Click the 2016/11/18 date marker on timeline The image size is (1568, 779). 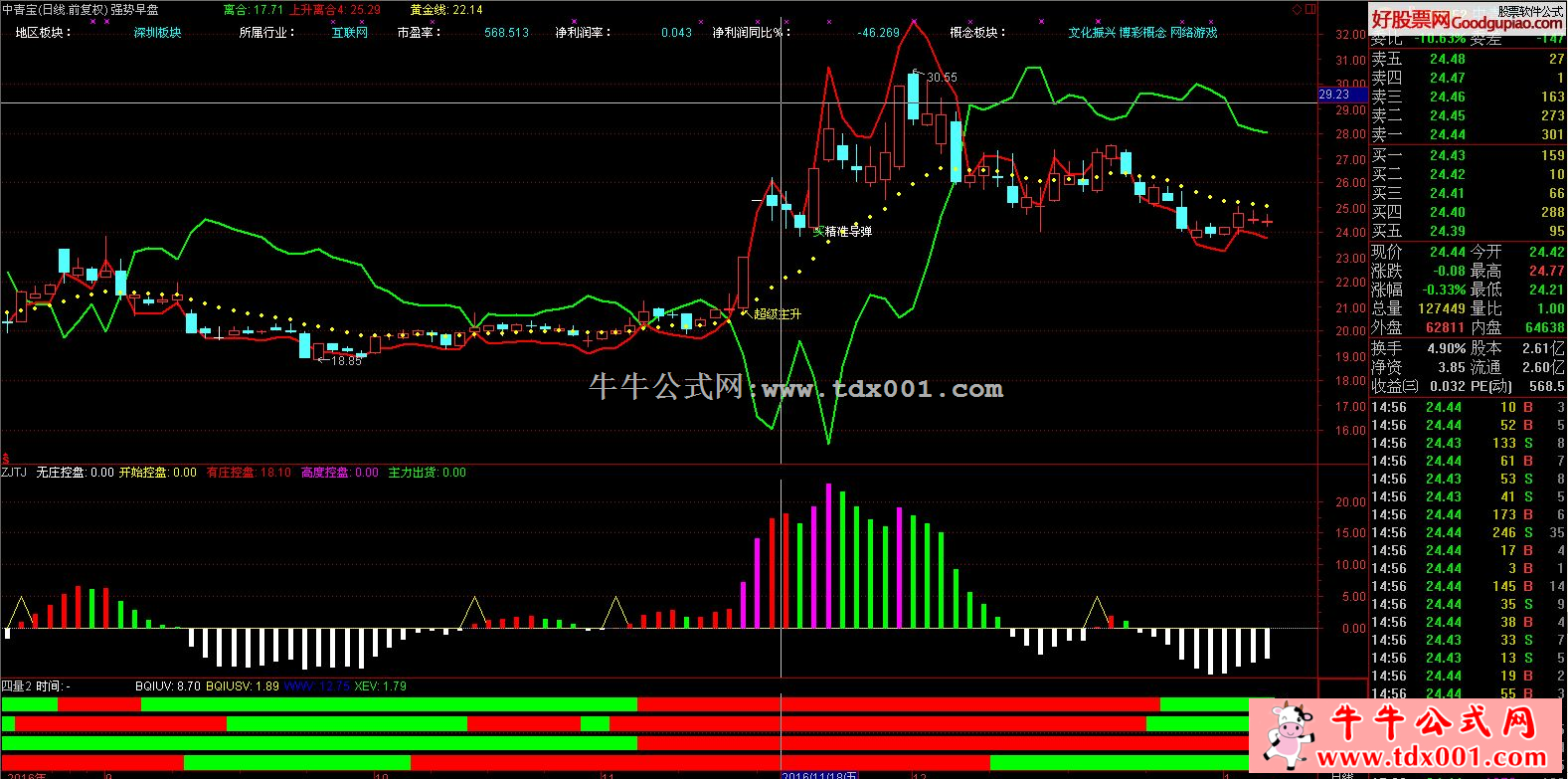(x=819, y=774)
